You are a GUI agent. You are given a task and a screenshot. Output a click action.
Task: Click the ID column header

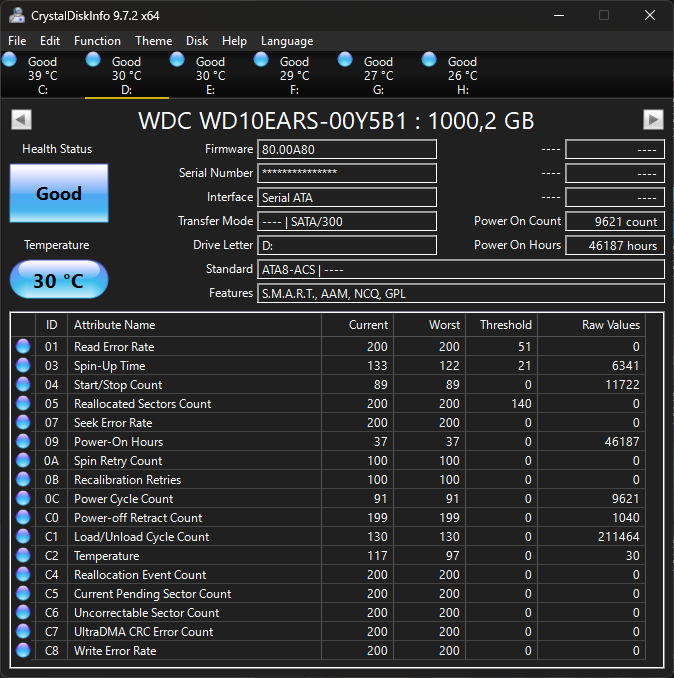click(51, 325)
